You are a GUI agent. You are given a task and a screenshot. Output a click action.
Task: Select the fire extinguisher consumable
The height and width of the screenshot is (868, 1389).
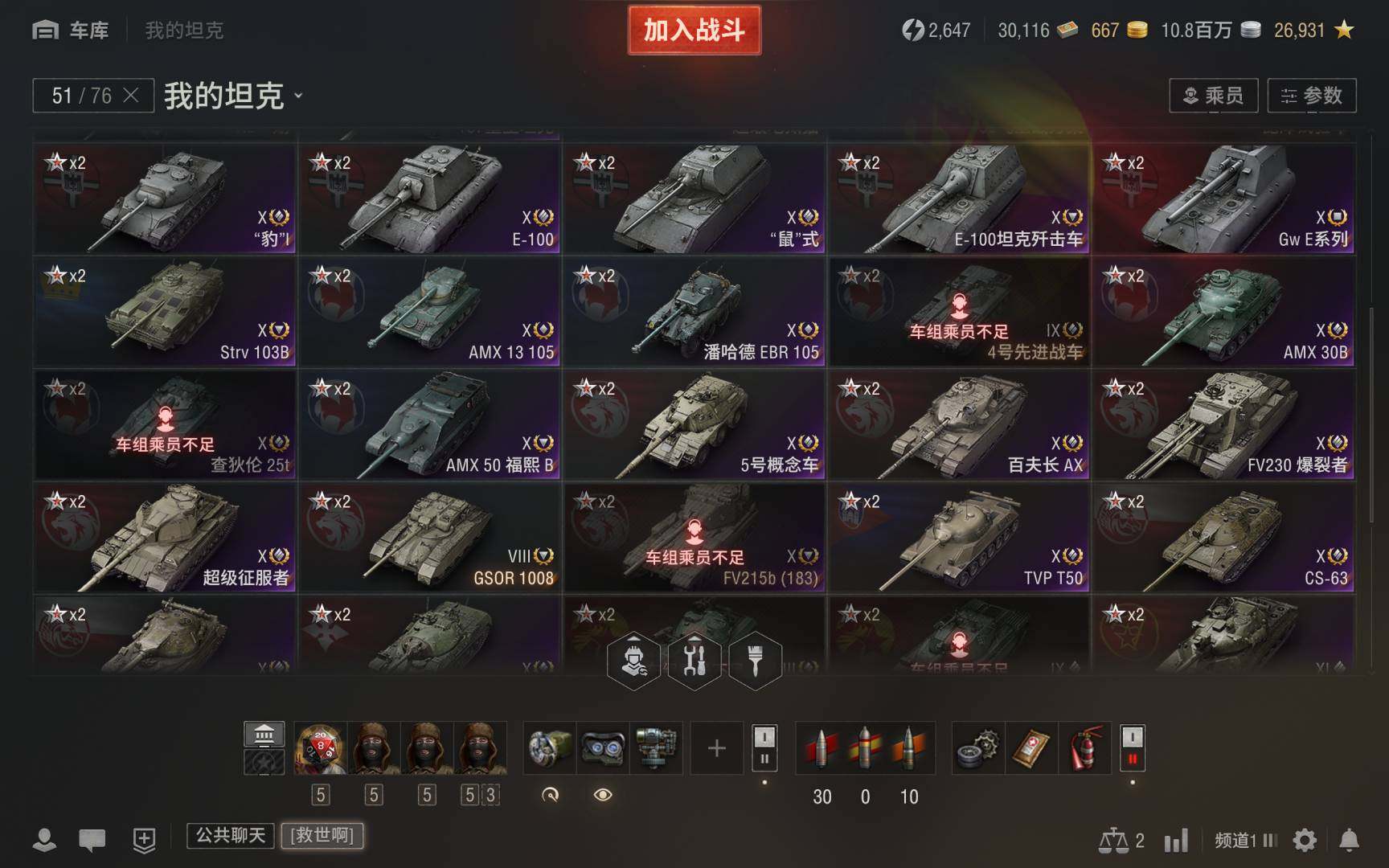click(x=1085, y=748)
